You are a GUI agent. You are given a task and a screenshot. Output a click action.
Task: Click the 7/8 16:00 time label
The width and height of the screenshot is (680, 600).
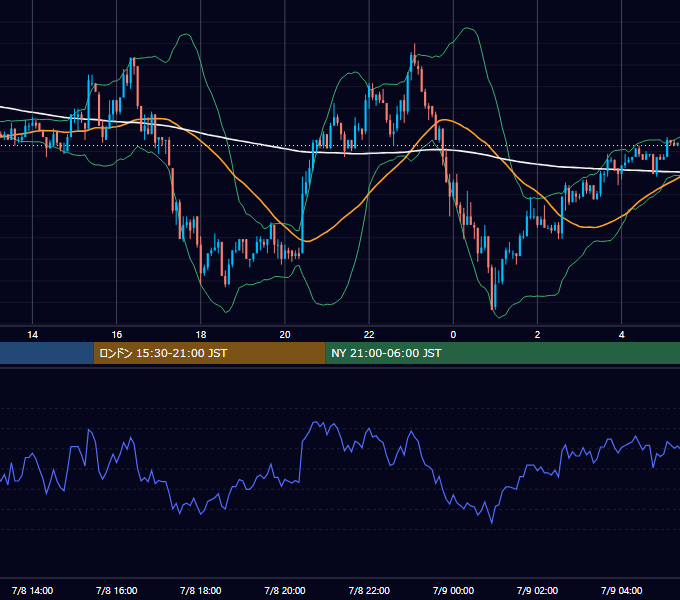117,590
